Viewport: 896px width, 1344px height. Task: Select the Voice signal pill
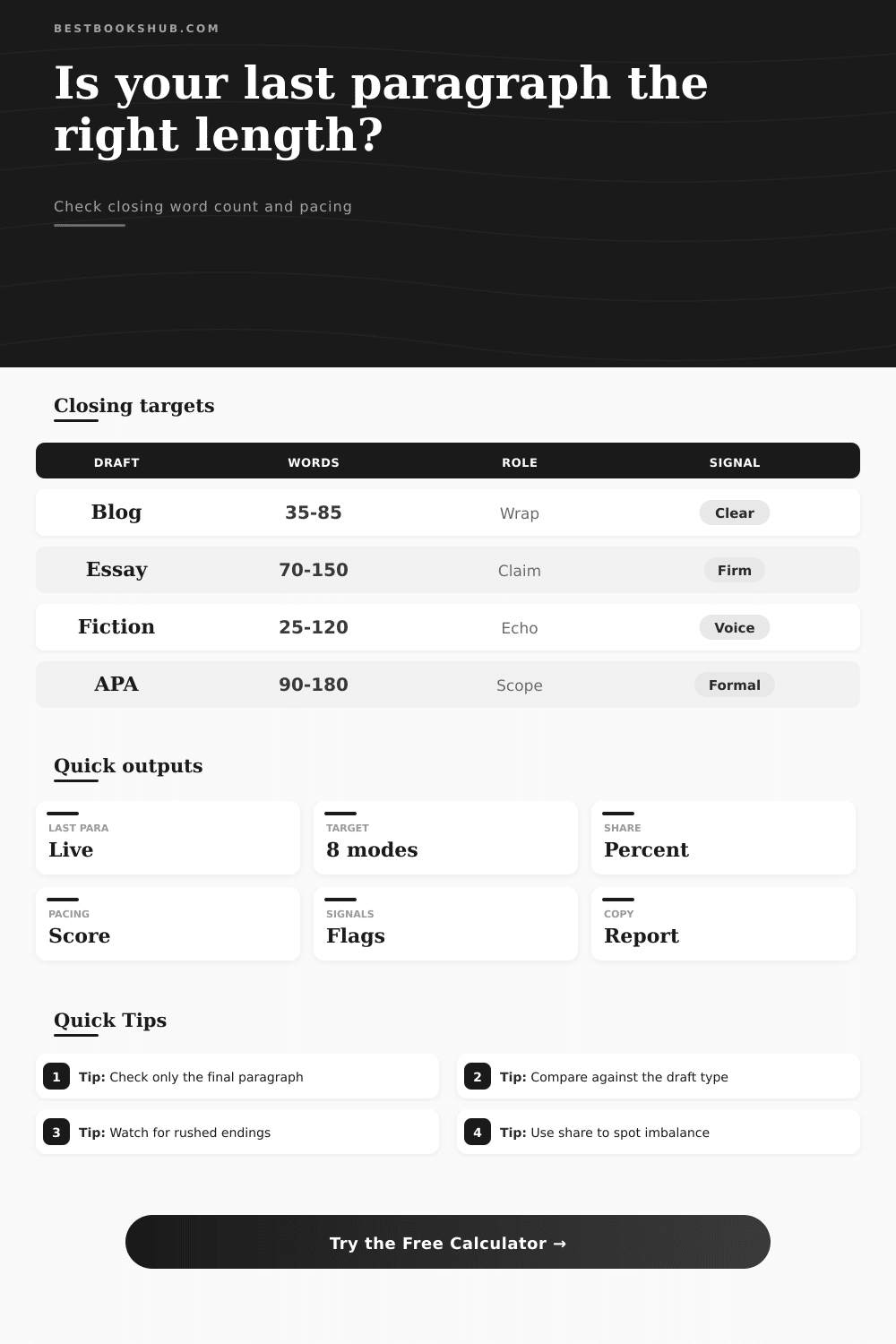[x=735, y=627]
